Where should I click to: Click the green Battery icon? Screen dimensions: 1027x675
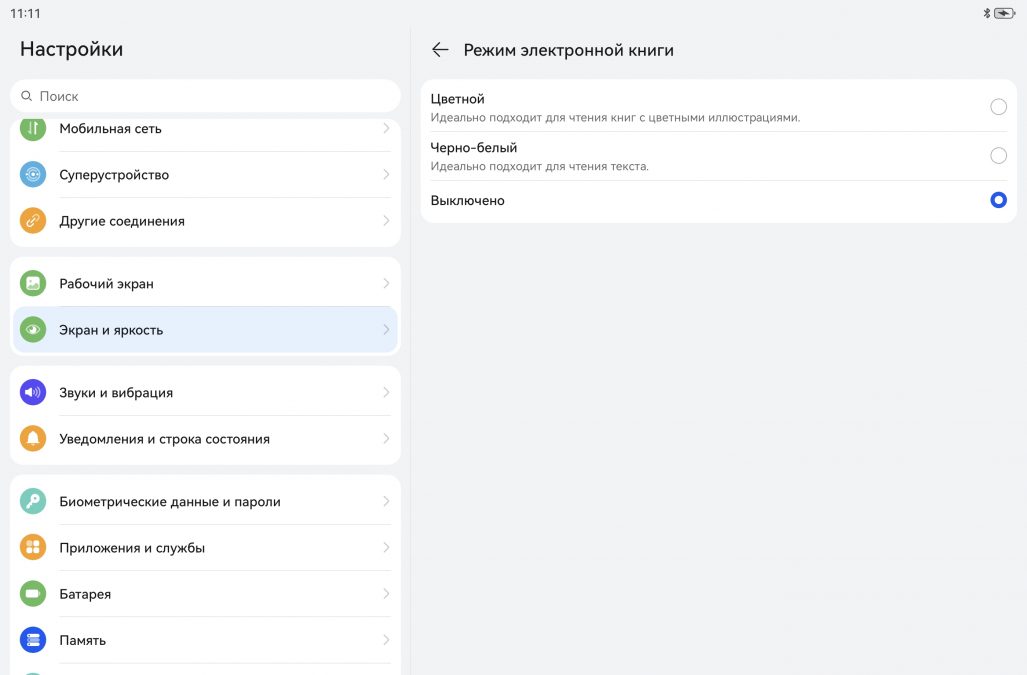click(33, 594)
